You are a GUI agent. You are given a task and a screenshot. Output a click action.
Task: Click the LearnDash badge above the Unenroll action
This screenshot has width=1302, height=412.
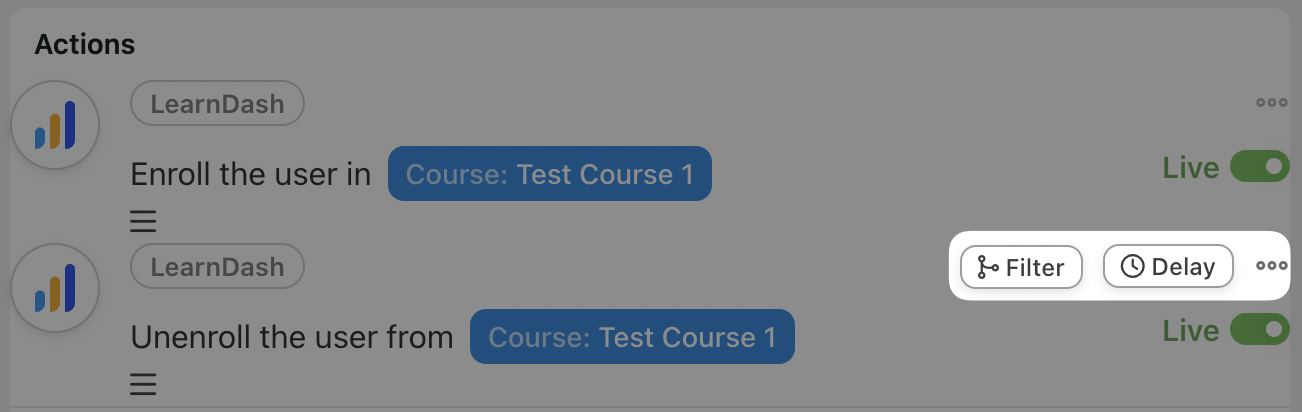[x=218, y=267]
